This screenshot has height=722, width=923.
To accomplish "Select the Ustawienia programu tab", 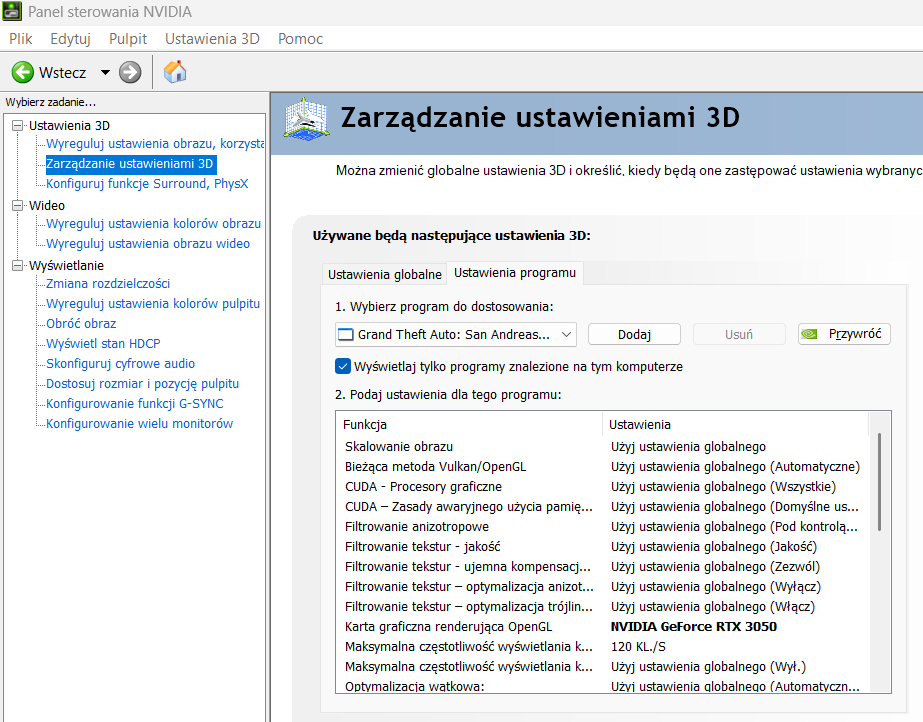I will (514, 273).
